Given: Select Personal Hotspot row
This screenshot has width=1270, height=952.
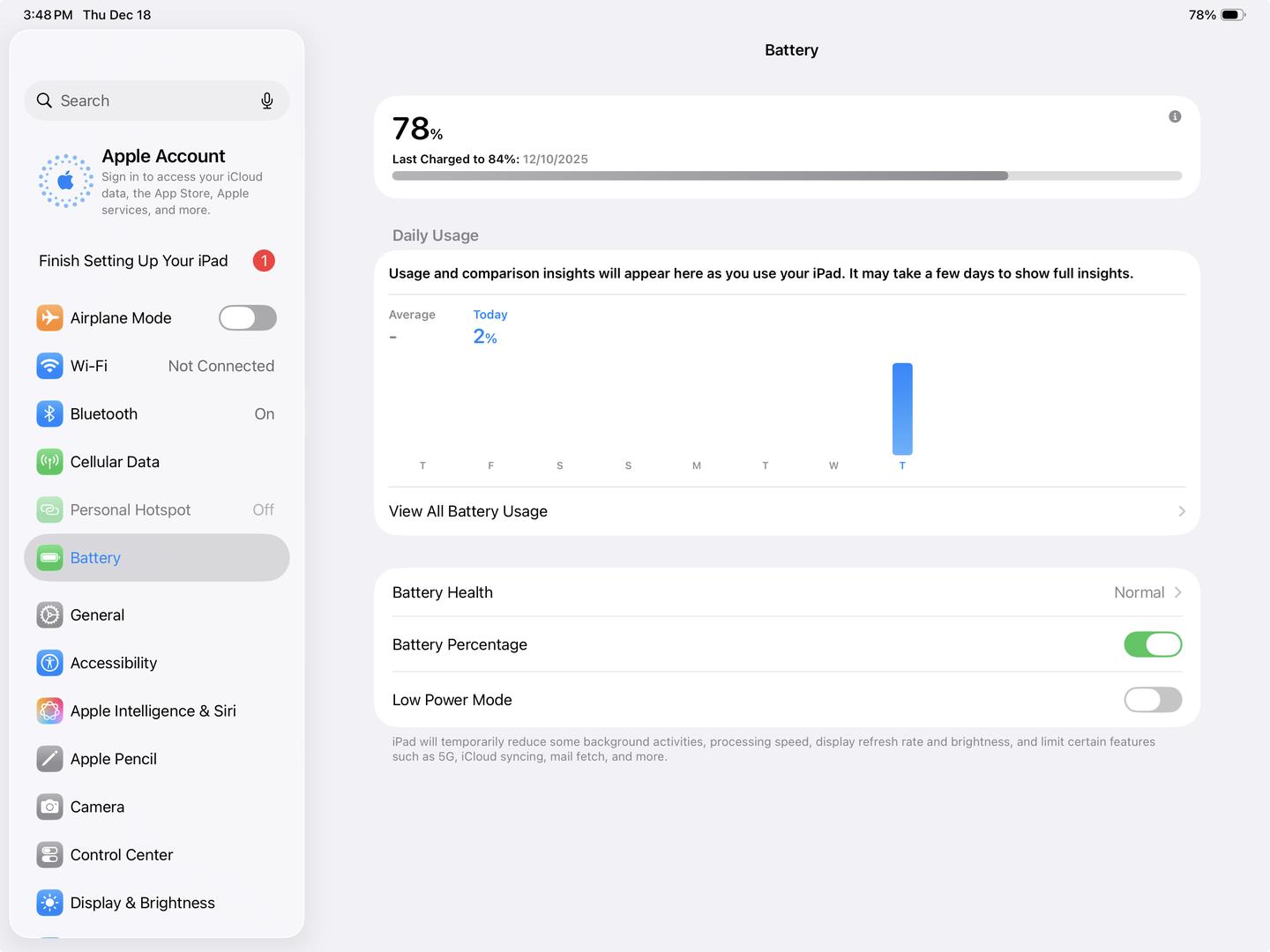Looking at the screenshot, I should (x=157, y=509).
